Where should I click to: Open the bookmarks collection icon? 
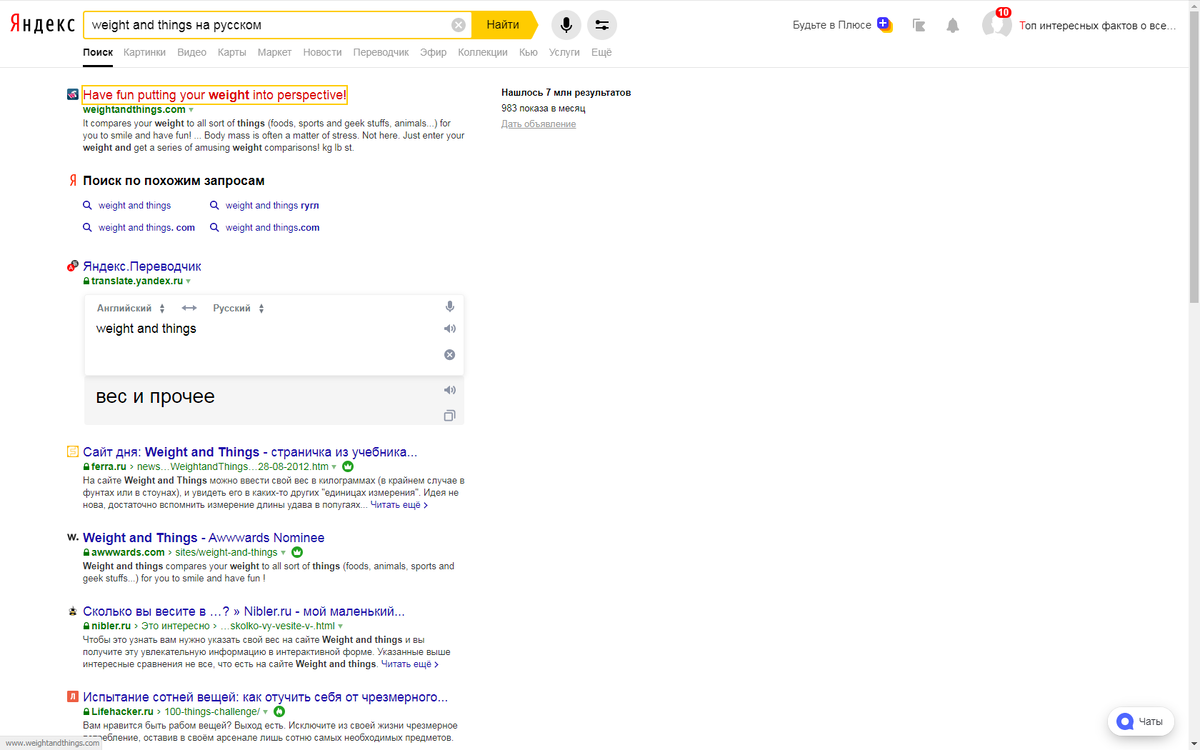pos(919,25)
